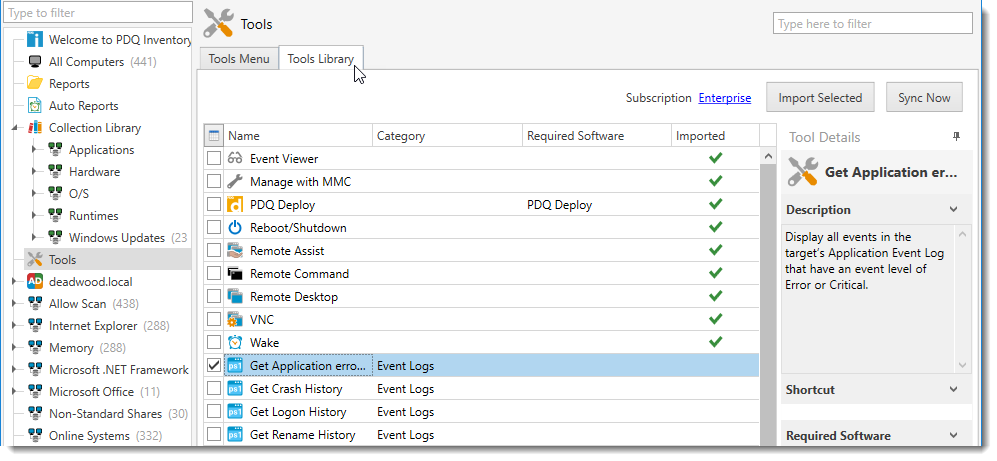This screenshot has width=997, height=461.
Task: Sort by the Category column header
Action: (447, 135)
